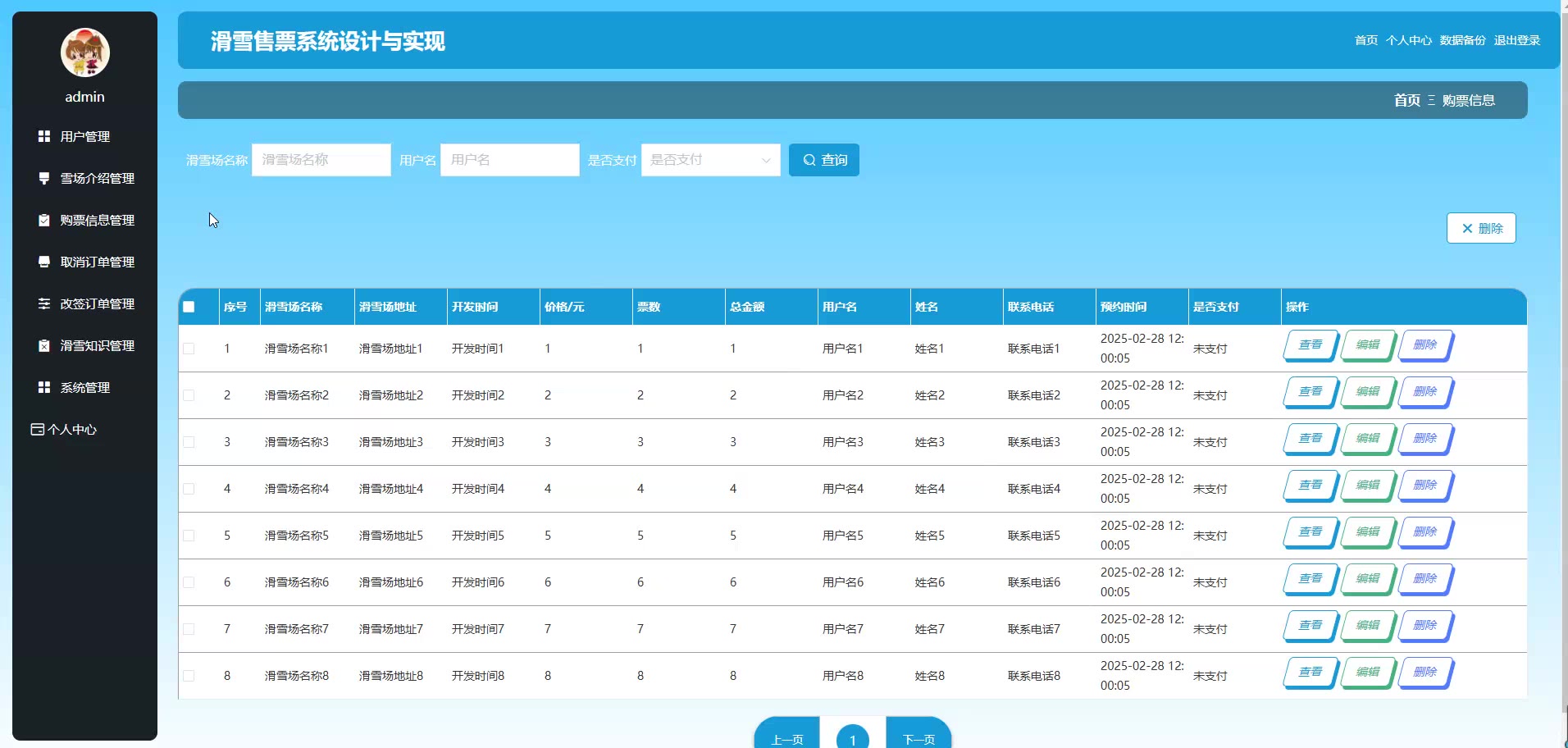
Task: Check the checkbox for row 5
Action: coord(189,536)
